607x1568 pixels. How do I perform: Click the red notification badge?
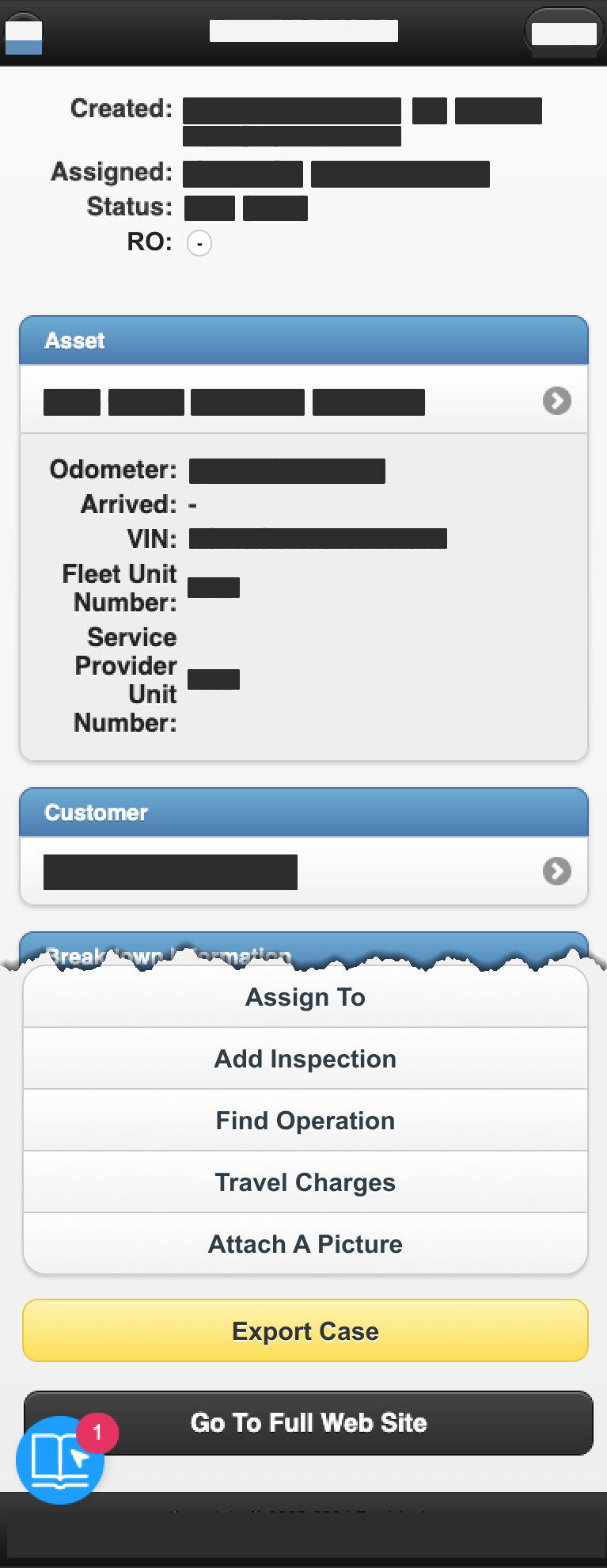click(x=97, y=1432)
